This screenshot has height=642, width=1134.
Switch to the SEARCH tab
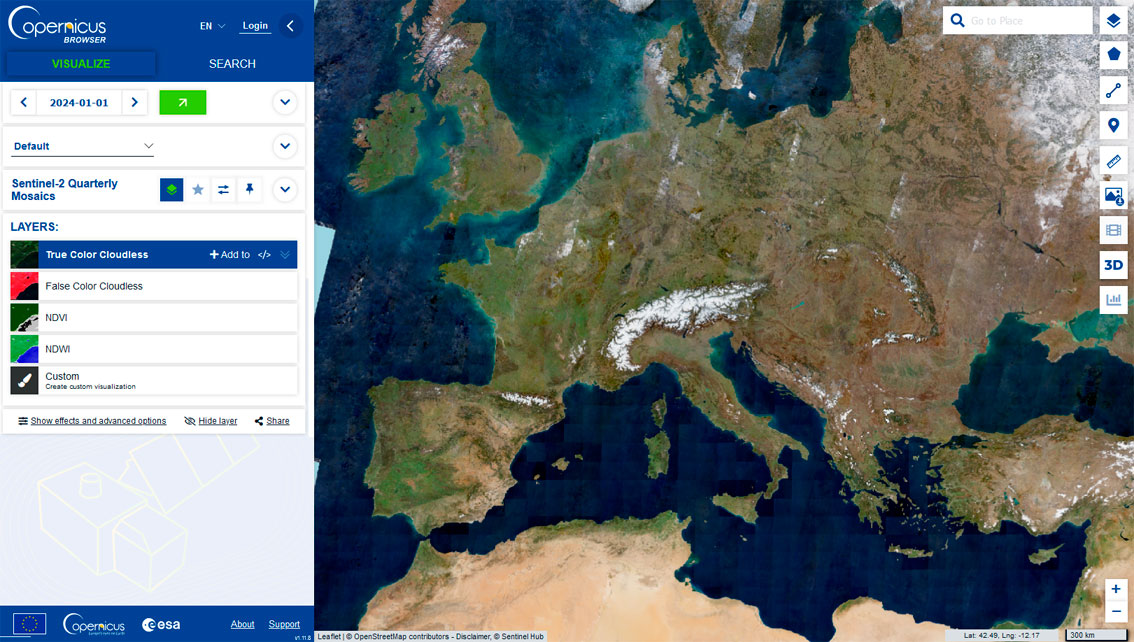coord(232,64)
